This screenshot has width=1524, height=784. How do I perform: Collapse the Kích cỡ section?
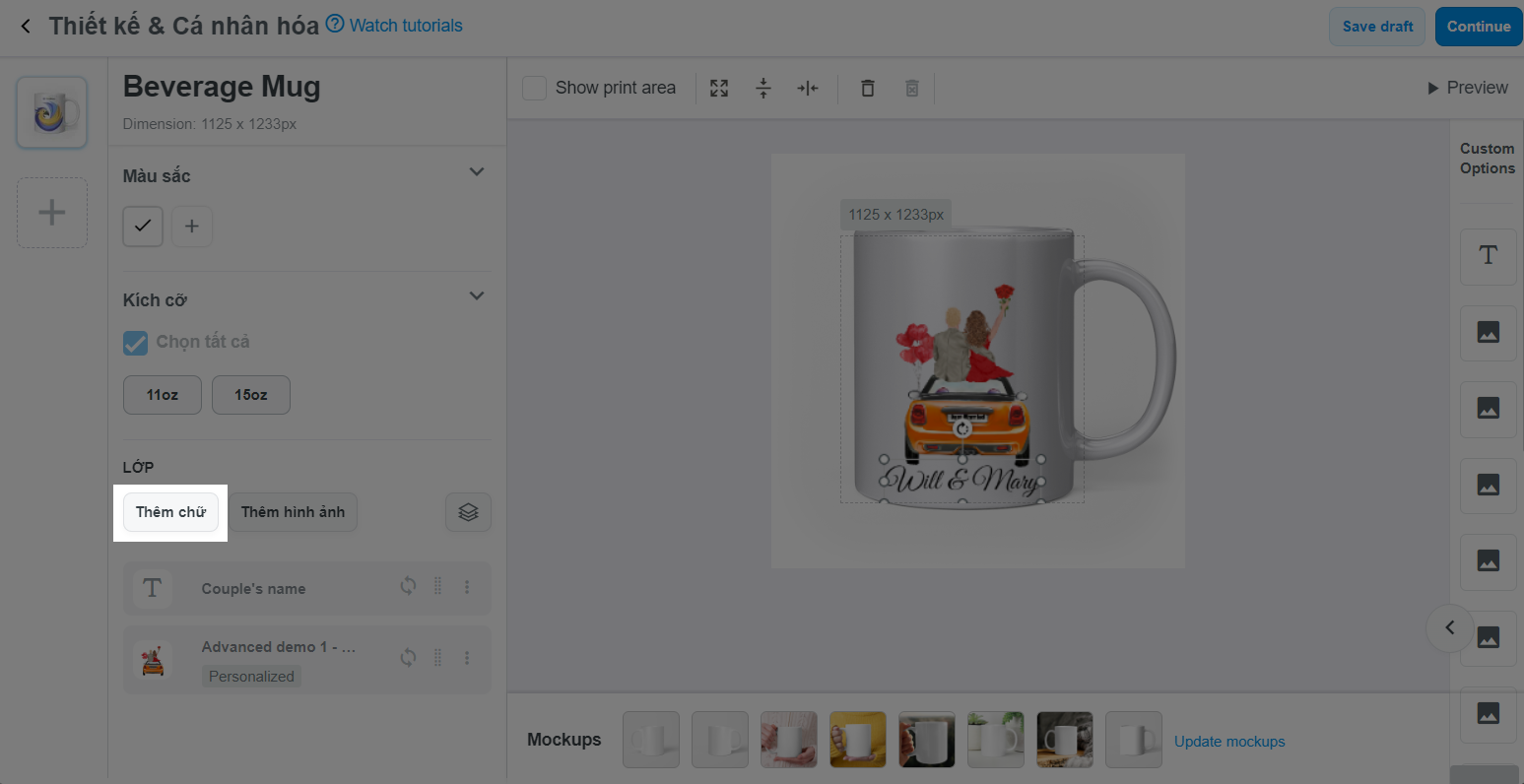pyautogui.click(x=477, y=295)
